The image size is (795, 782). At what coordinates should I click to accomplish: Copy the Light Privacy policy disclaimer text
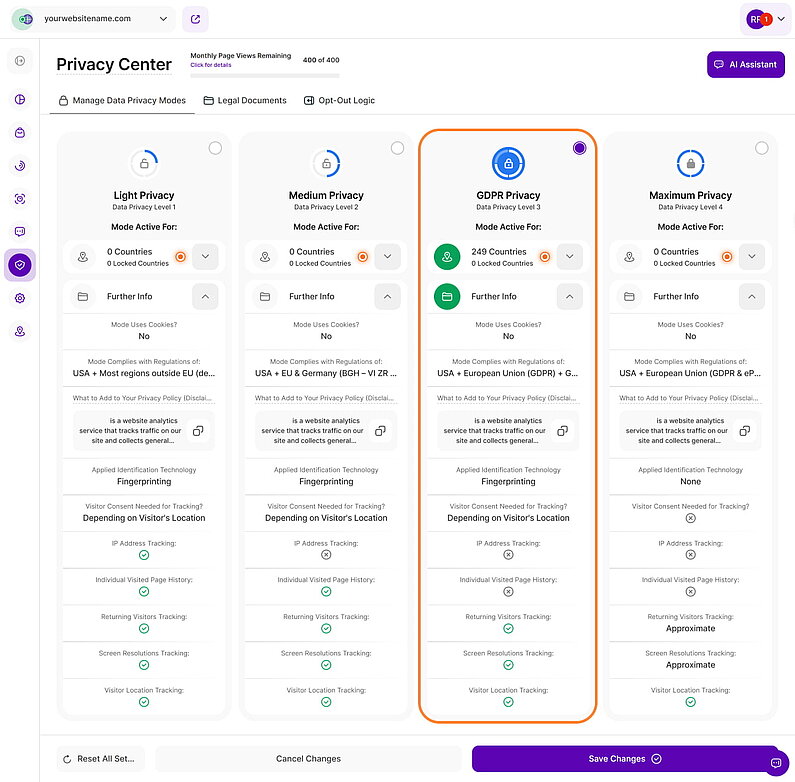point(198,431)
